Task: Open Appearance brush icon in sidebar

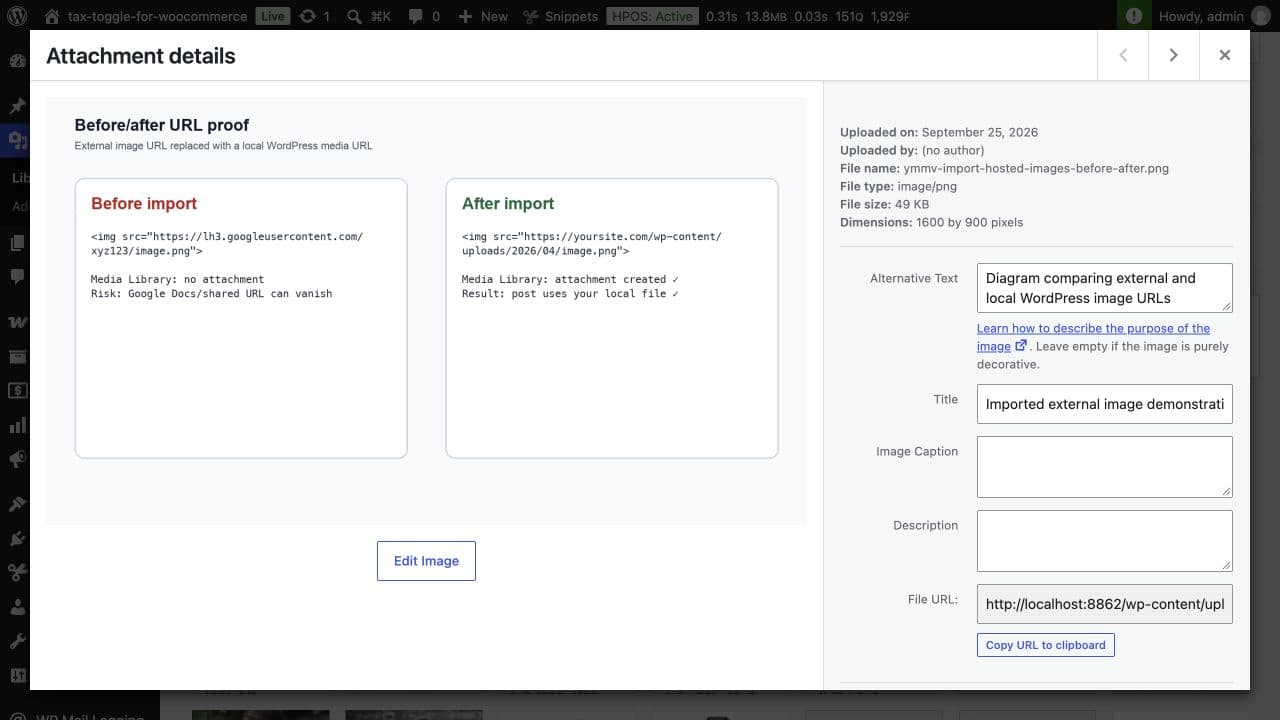Action: point(16,504)
